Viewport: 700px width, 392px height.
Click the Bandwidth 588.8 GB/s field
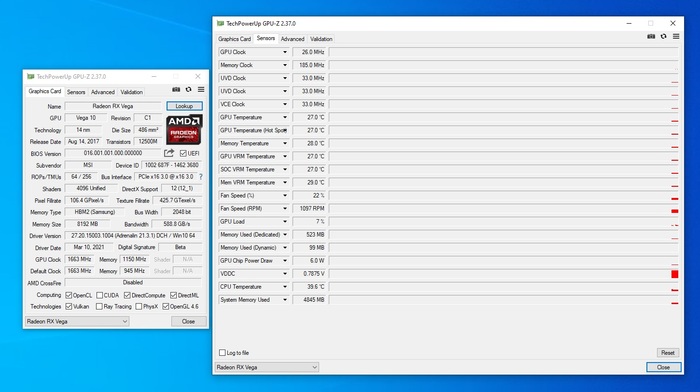pyautogui.click(x=176, y=224)
